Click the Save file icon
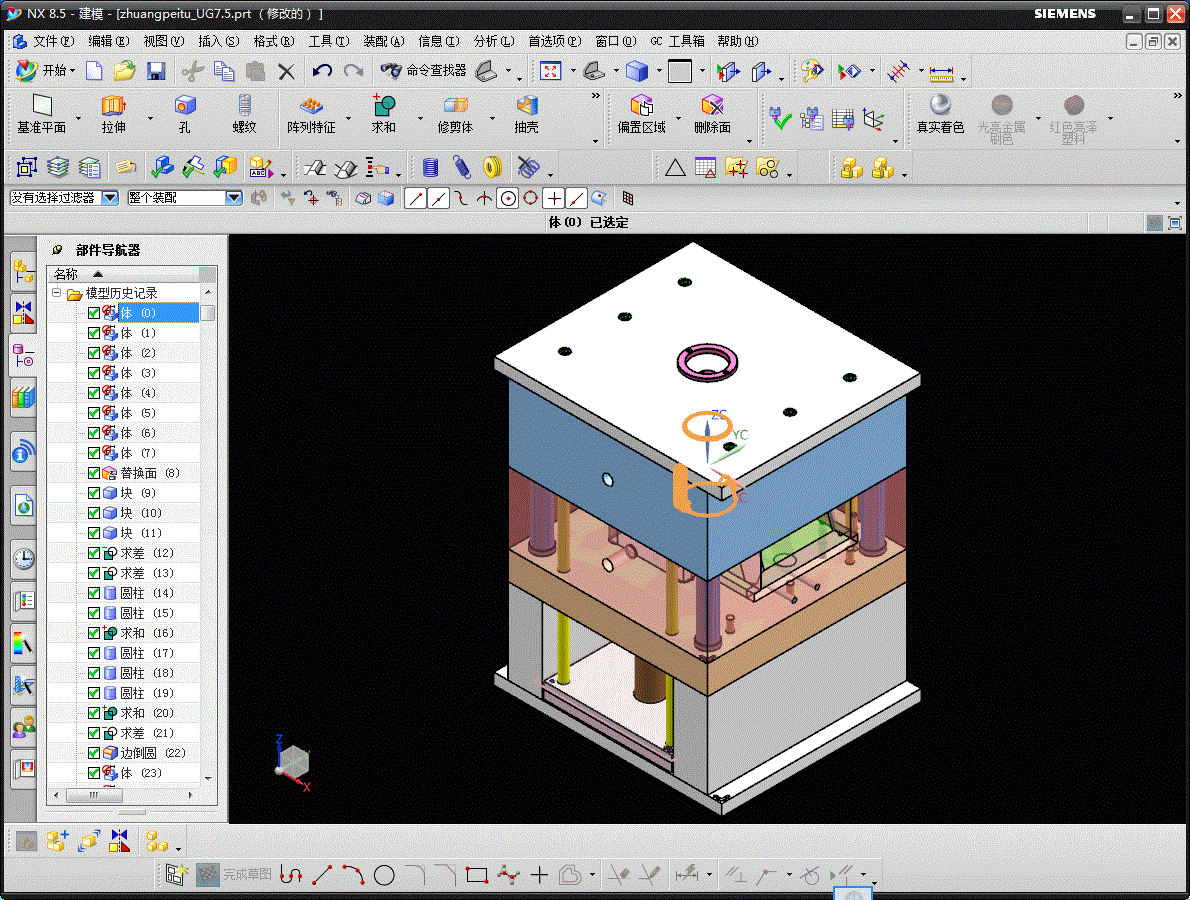 coord(156,71)
